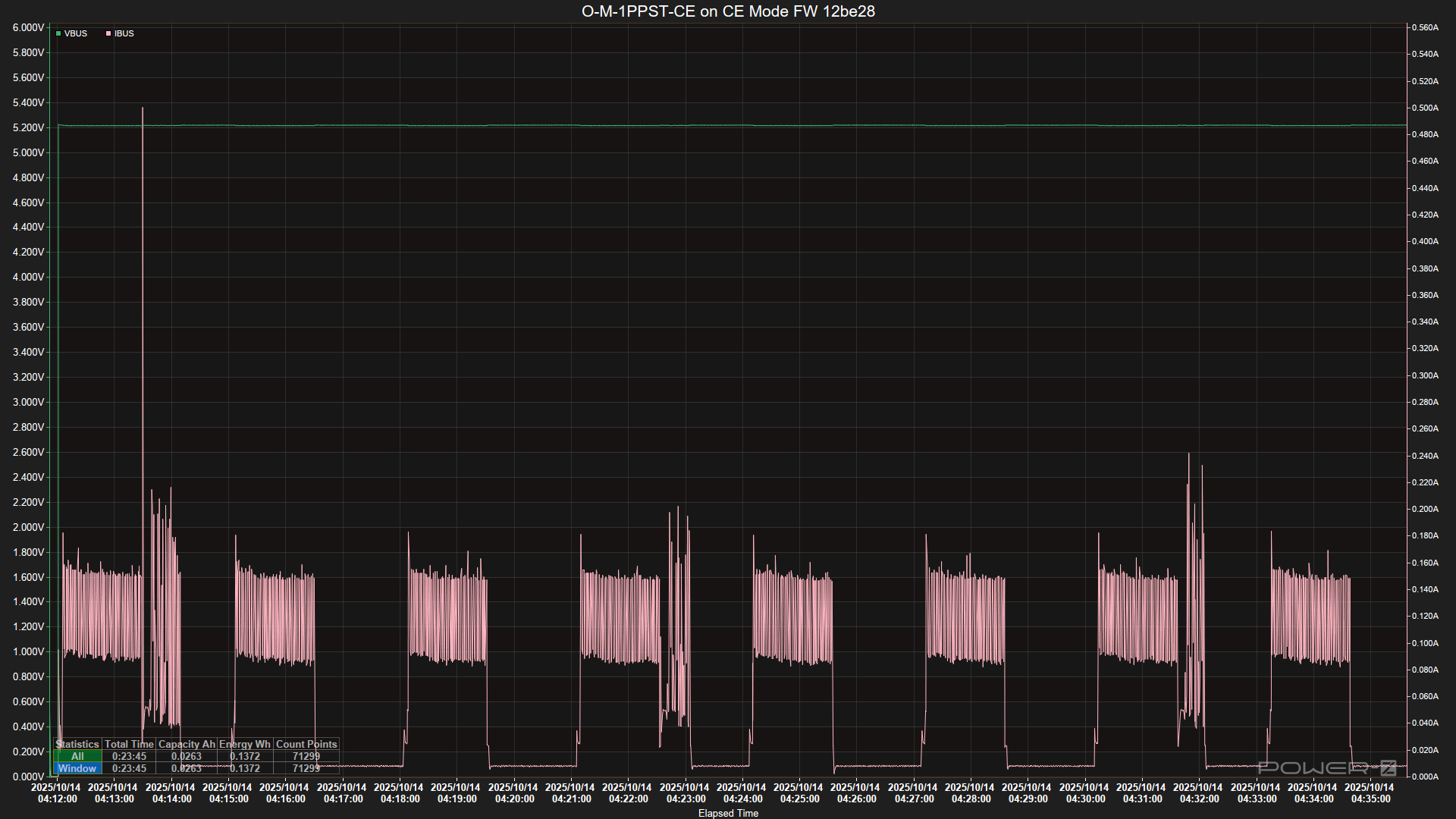Click the 0.1372 energy value in All row
Image resolution: width=1456 pixels, height=819 pixels.
(x=245, y=756)
